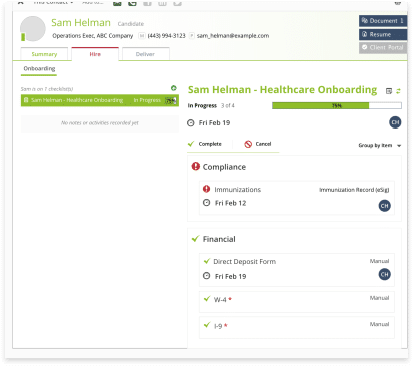Click the sam_helman@example.com email link
The image size is (413, 366).
233,36
